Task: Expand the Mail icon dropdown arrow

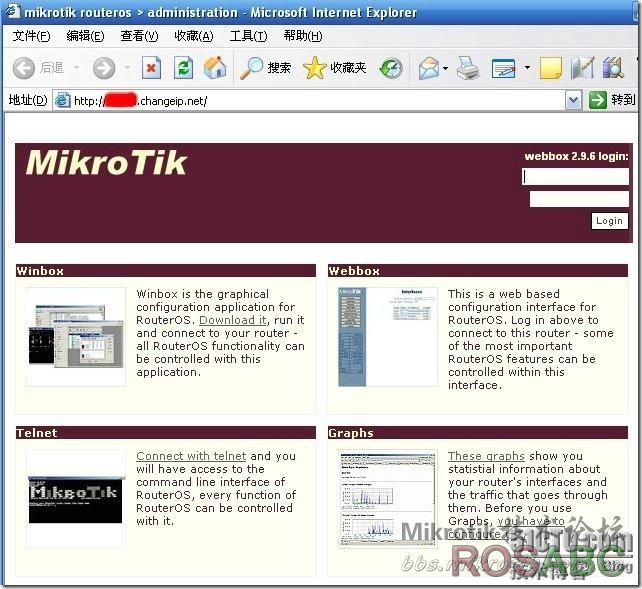Action: coord(445,68)
